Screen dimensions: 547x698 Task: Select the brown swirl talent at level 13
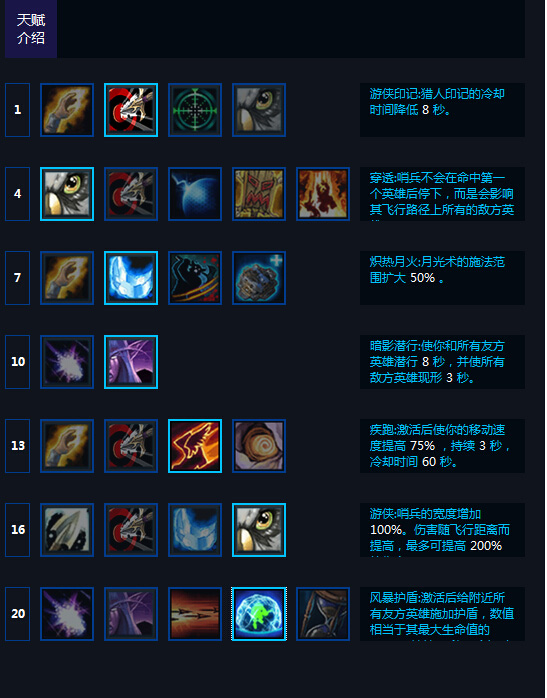click(259, 446)
